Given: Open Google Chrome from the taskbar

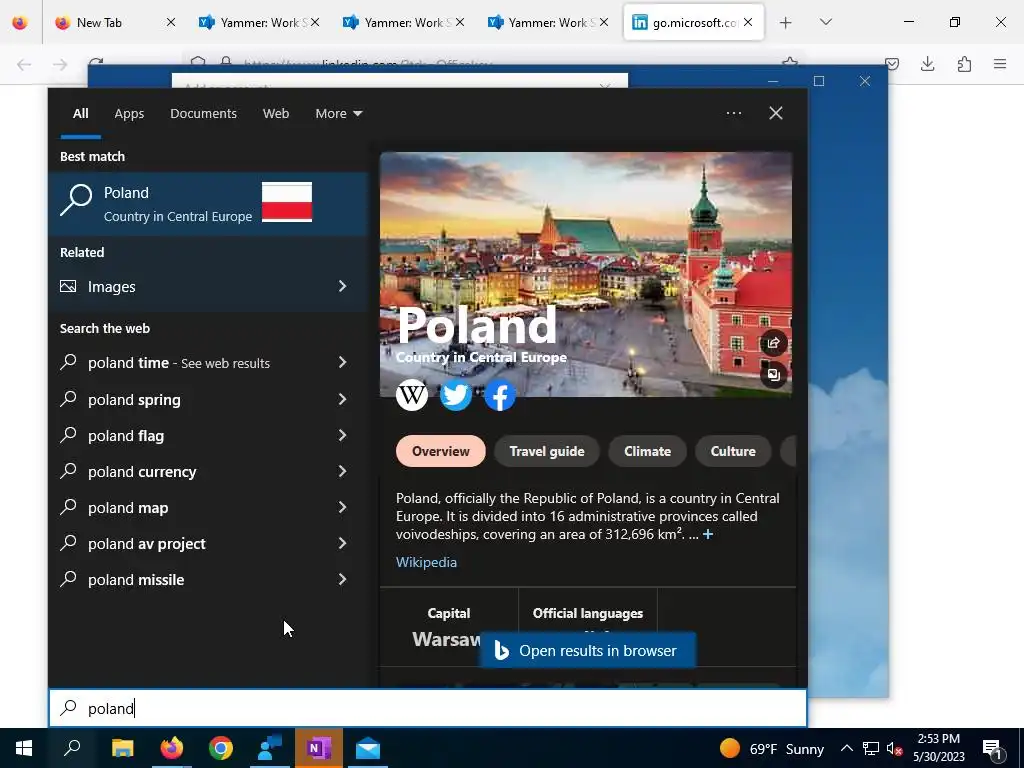Looking at the screenshot, I should tap(221, 748).
